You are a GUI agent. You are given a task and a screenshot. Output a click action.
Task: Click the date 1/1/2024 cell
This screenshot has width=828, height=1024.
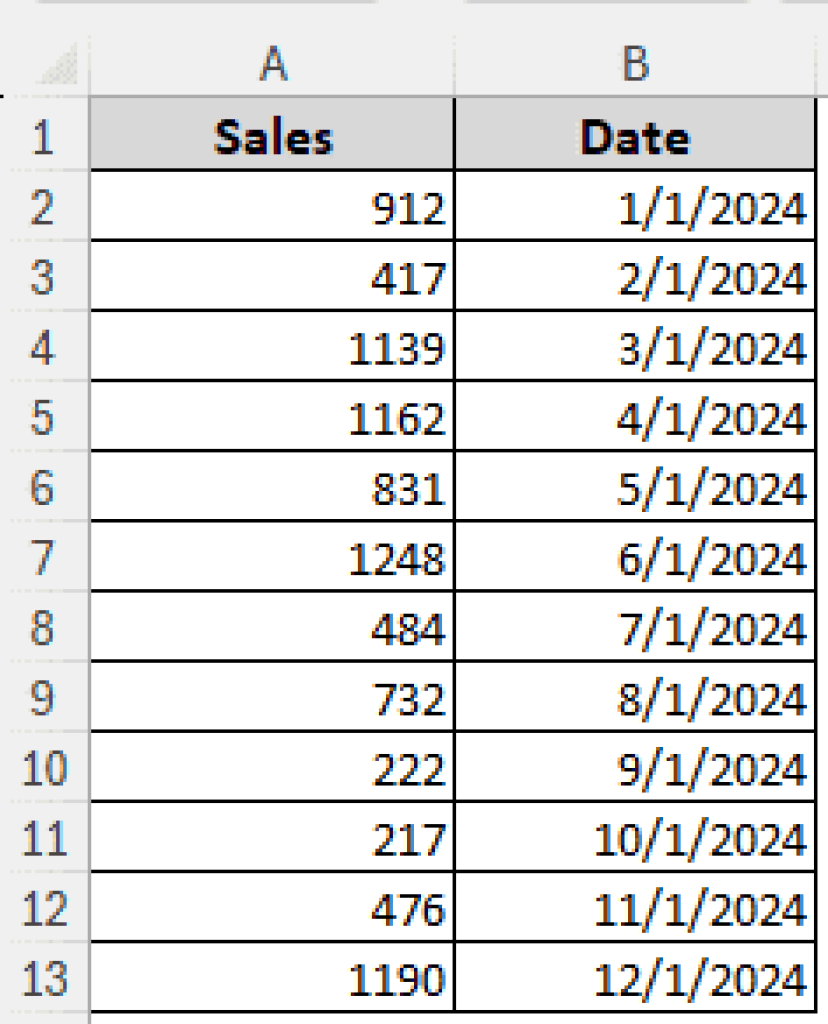coord(637,207)
